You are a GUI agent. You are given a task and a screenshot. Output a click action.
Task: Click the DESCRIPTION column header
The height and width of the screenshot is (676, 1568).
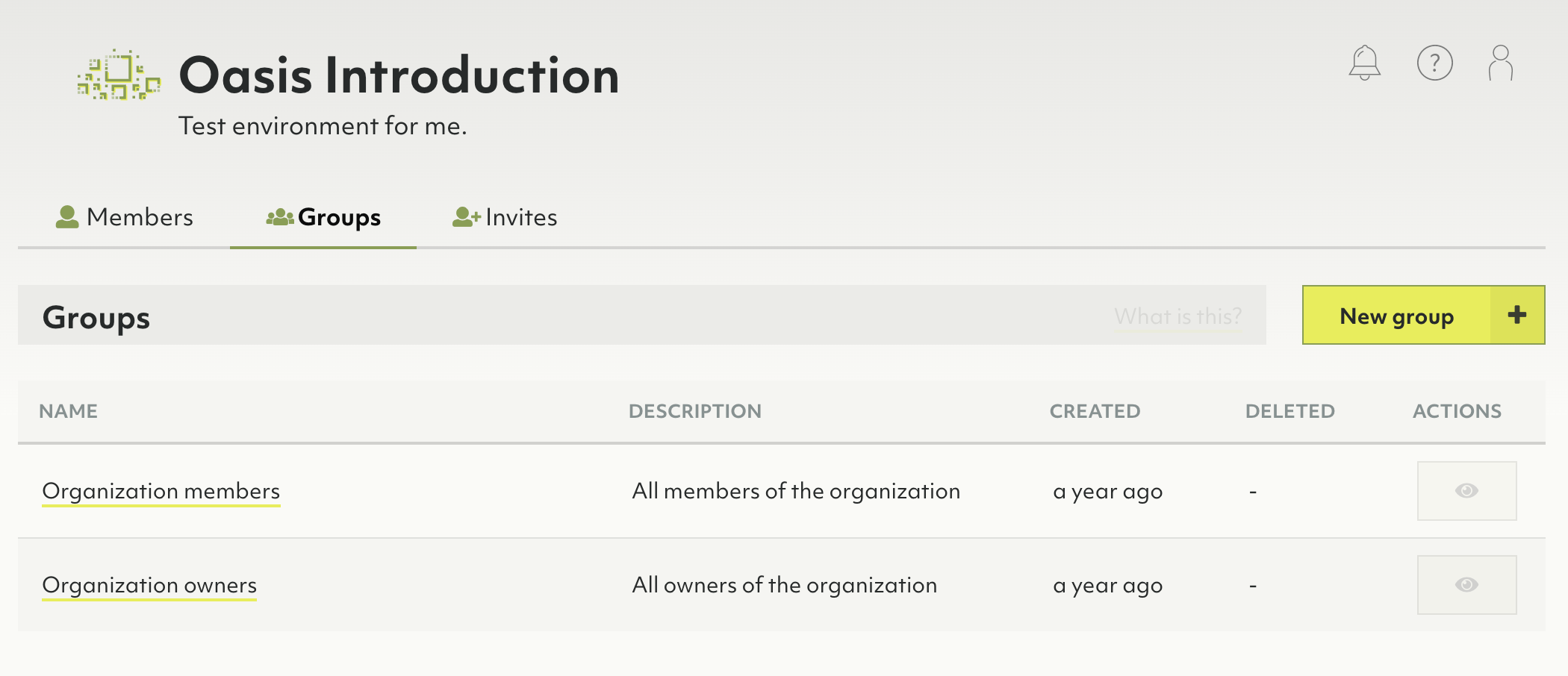pyautogui.click(x=694, y=411)
